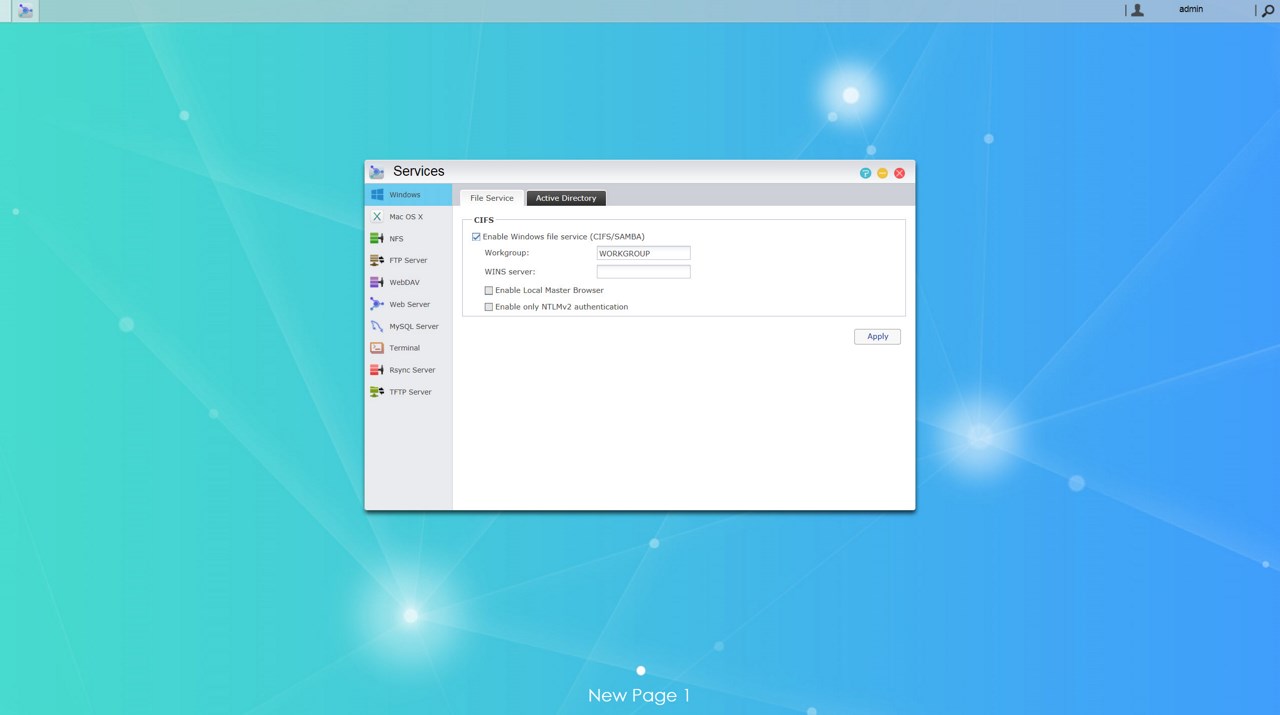This screenshot has height=715, width=1280.
Task: Click the NFS service icon
Action: [377, 239]
